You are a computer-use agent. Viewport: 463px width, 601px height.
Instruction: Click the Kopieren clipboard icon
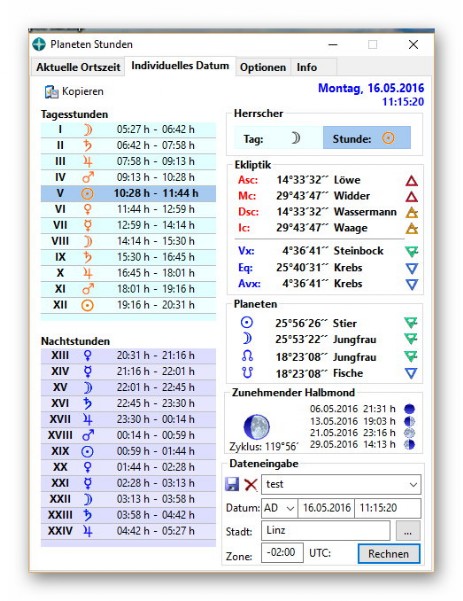click(52, 92)
